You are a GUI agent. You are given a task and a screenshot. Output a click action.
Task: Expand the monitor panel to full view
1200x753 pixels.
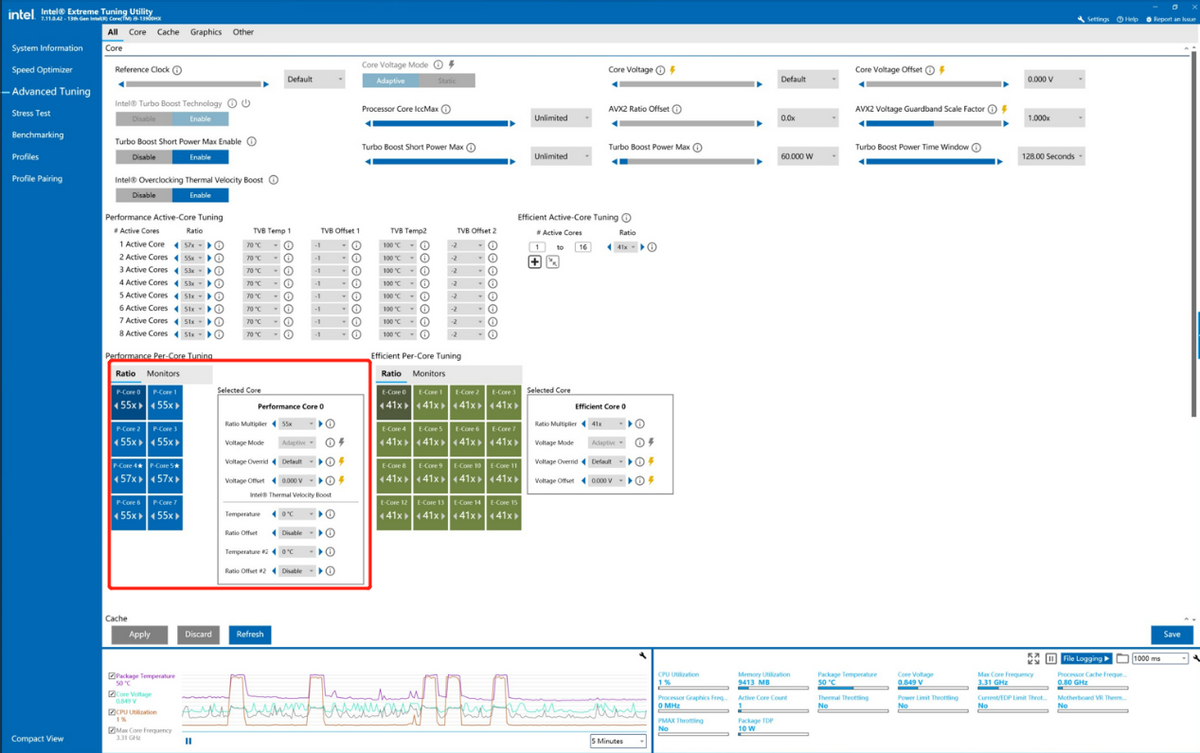point(1034,659)
